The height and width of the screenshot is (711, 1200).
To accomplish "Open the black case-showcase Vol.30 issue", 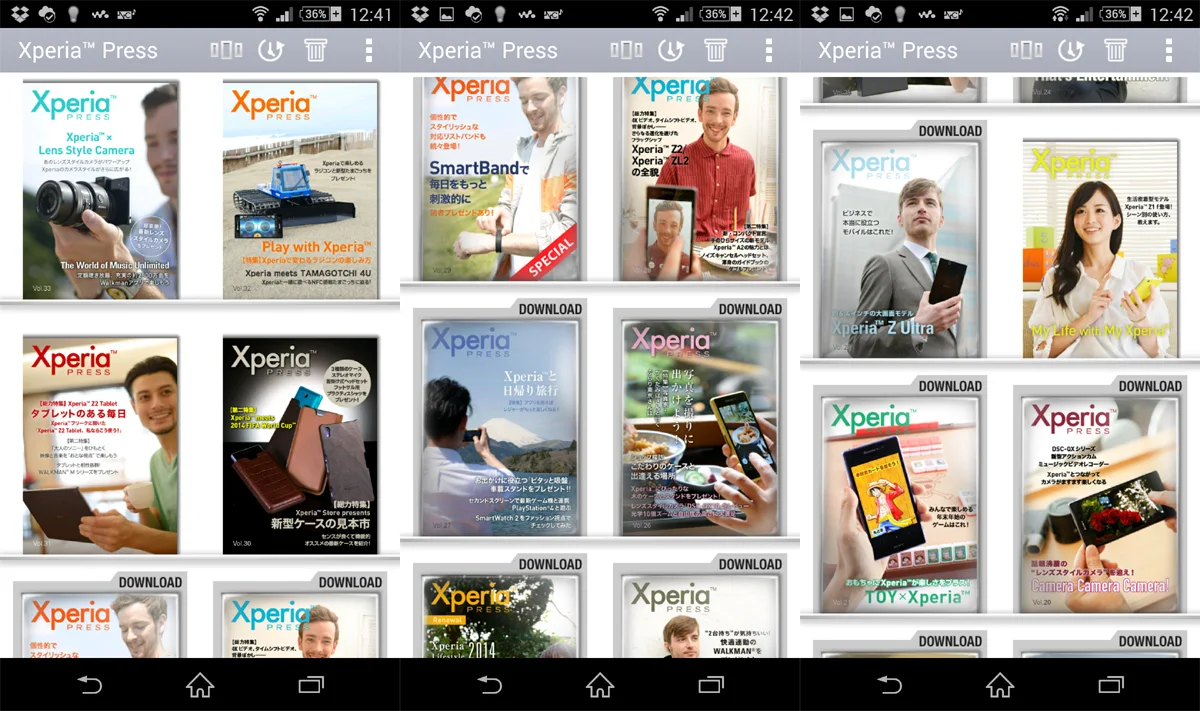I will click(300, 445).
